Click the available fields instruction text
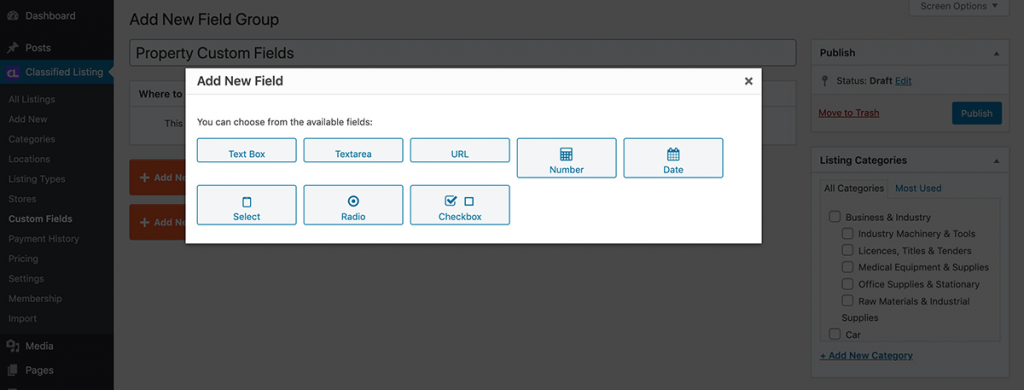1024x390 pixels. 285,122
